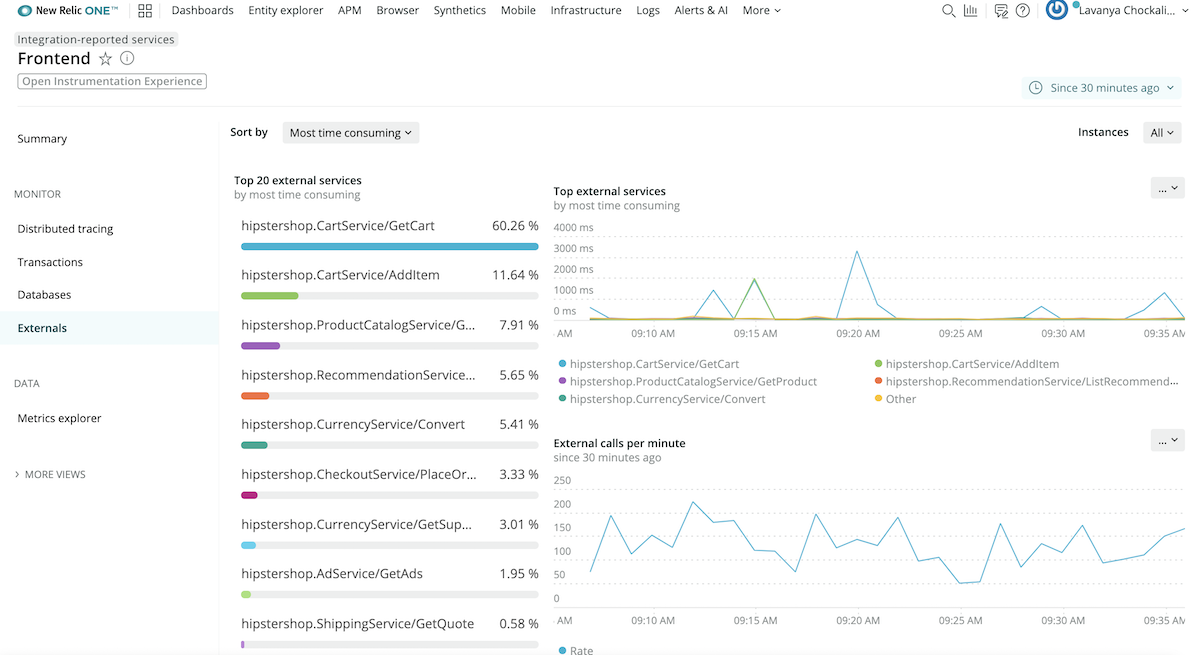1200x655 pixels.
Task: Toggle RecommendationService/ListRecommend legend entry
Action: click(x=1027, y=382)
